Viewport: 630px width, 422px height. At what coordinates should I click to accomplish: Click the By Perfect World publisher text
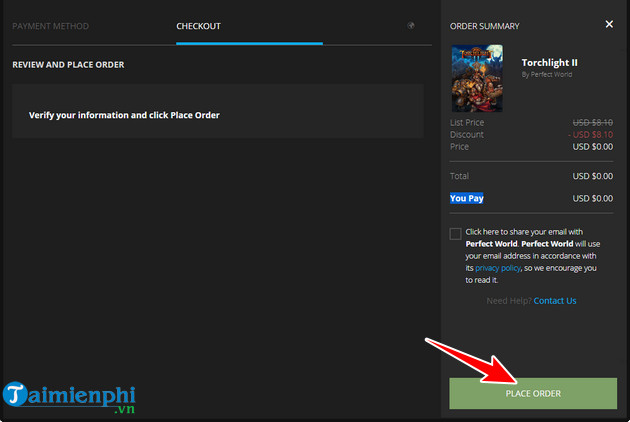[x=546, y=74]
